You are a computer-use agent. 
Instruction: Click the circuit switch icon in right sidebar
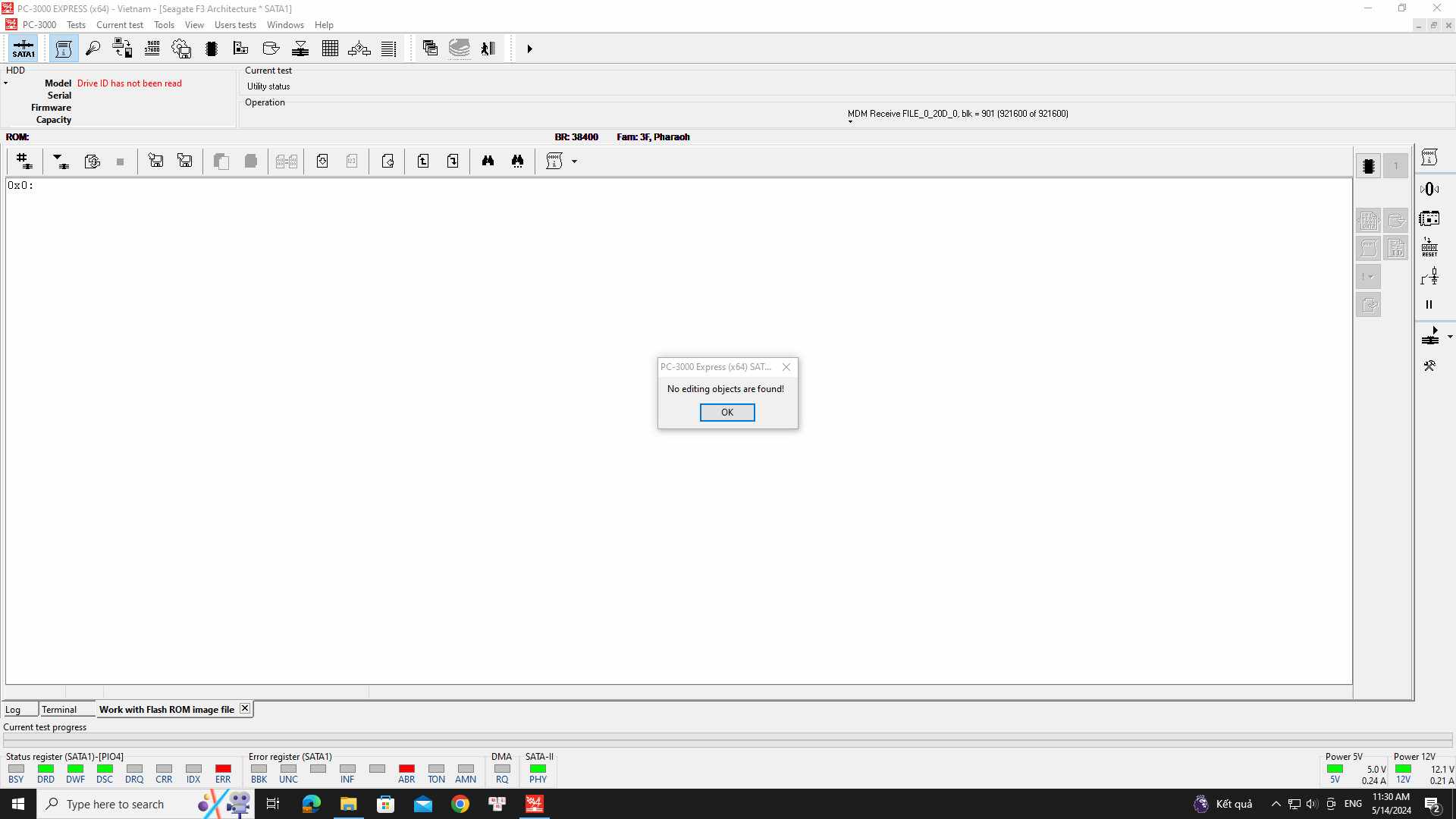tap(1429, 277)
